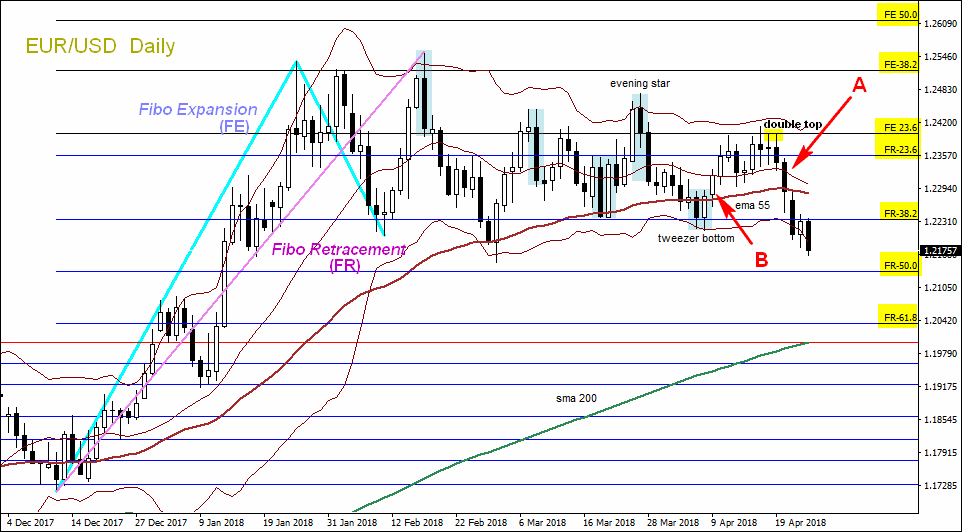This screenshot has height=532, width=962.
Task: Select the double top text label
Action: click(x=793, y=124)
